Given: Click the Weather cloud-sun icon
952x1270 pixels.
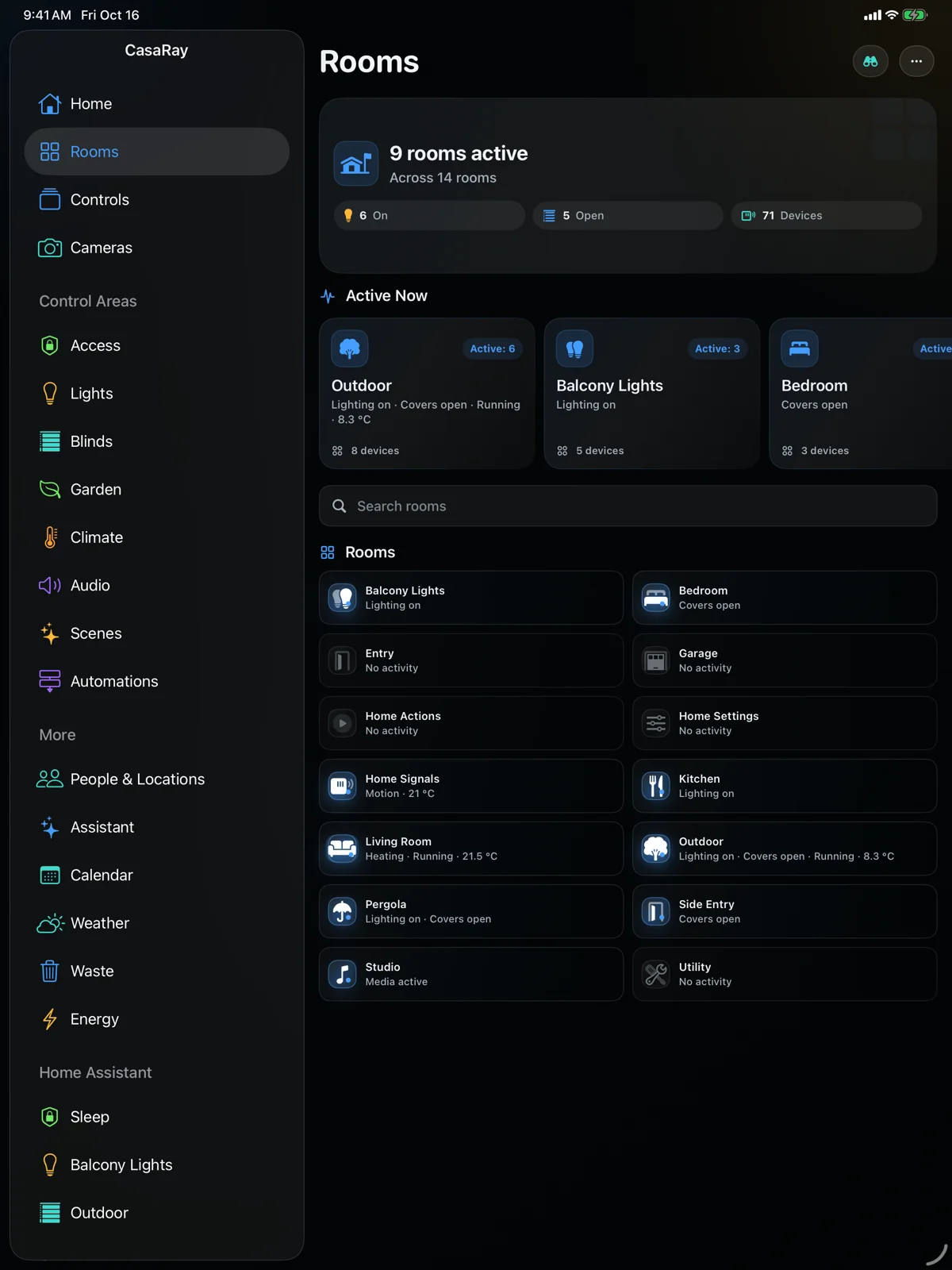Looking at the screenshot, I should click(50, 923).
